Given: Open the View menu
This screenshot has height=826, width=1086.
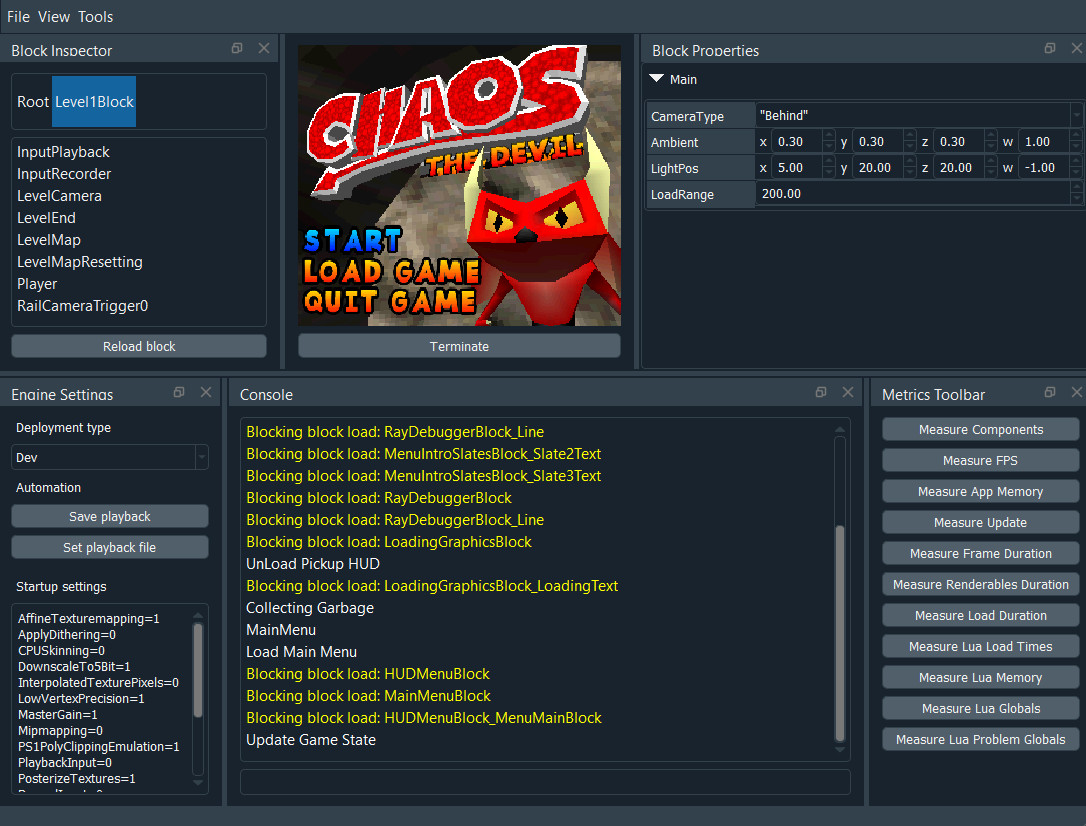Looking at the screenshot, I should 54,17.
